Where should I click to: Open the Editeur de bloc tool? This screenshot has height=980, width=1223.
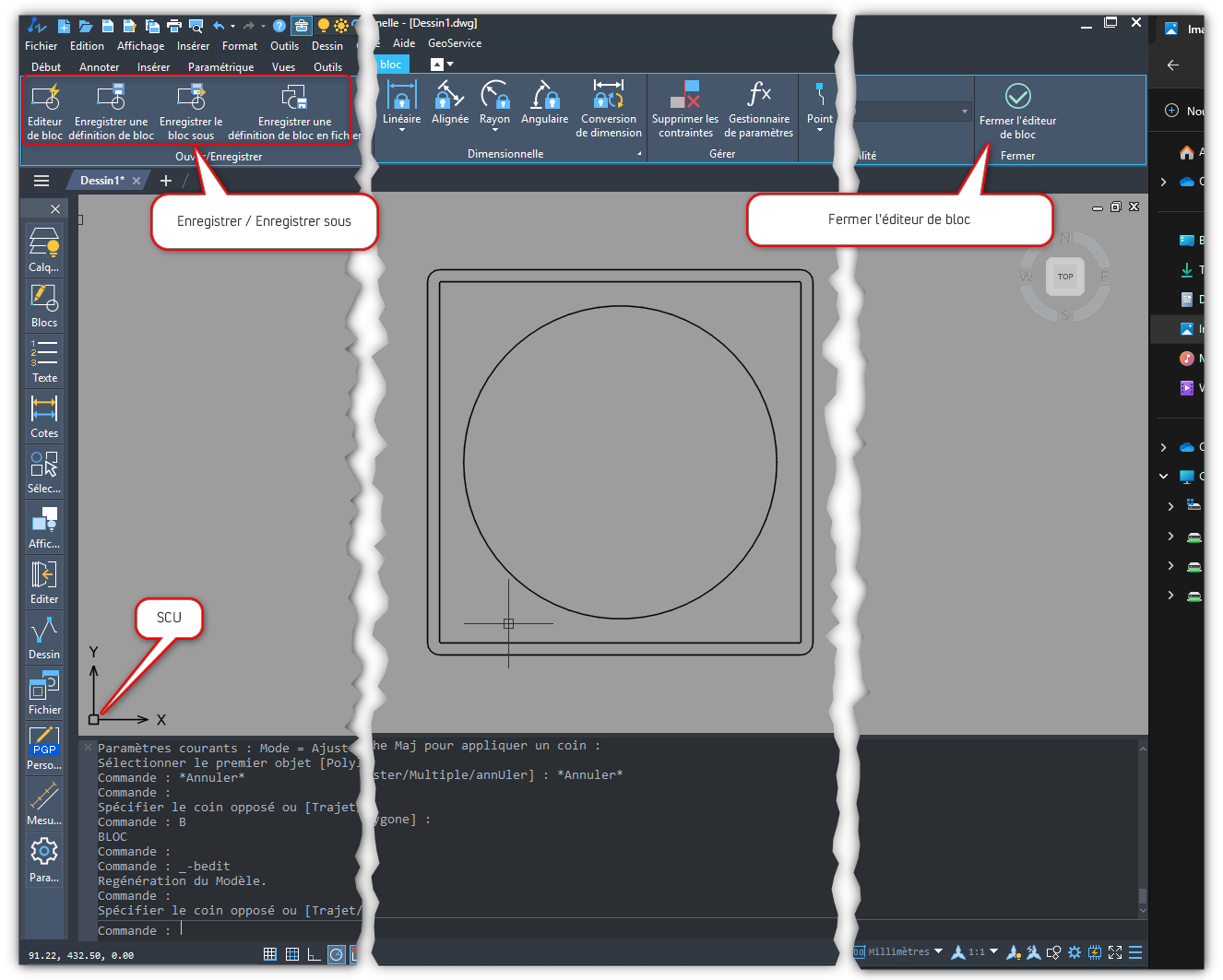pos(44,111)
